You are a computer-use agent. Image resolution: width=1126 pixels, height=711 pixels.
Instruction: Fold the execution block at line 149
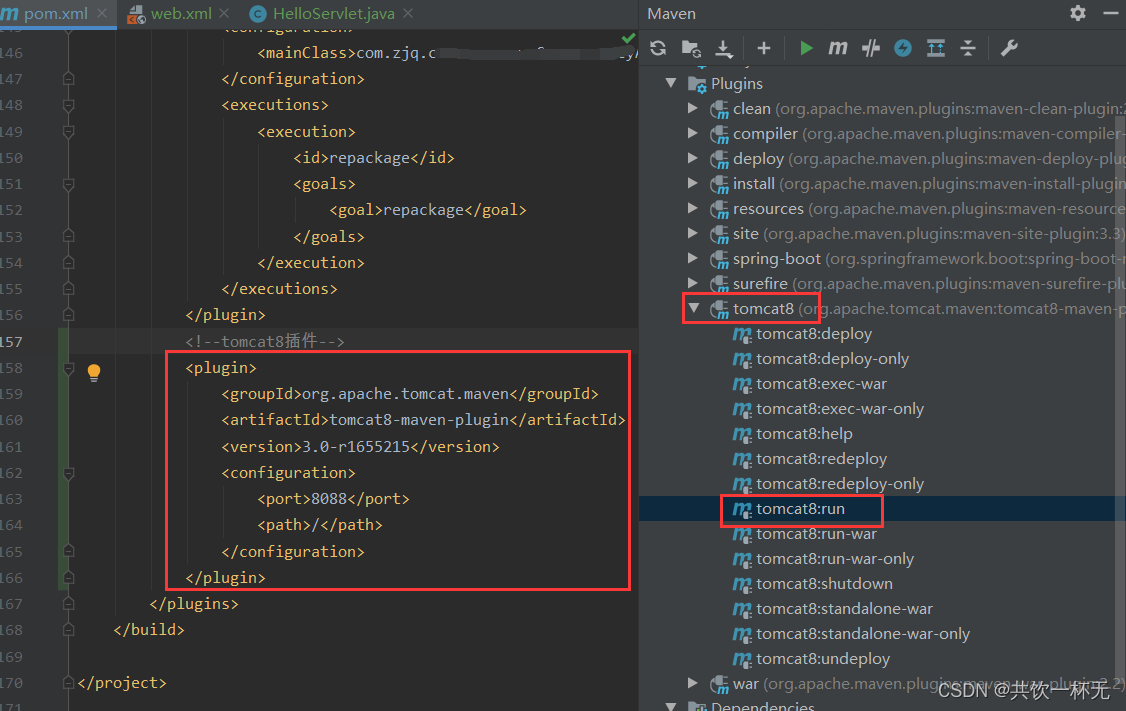pyautogui.click(x=69, y=132)
